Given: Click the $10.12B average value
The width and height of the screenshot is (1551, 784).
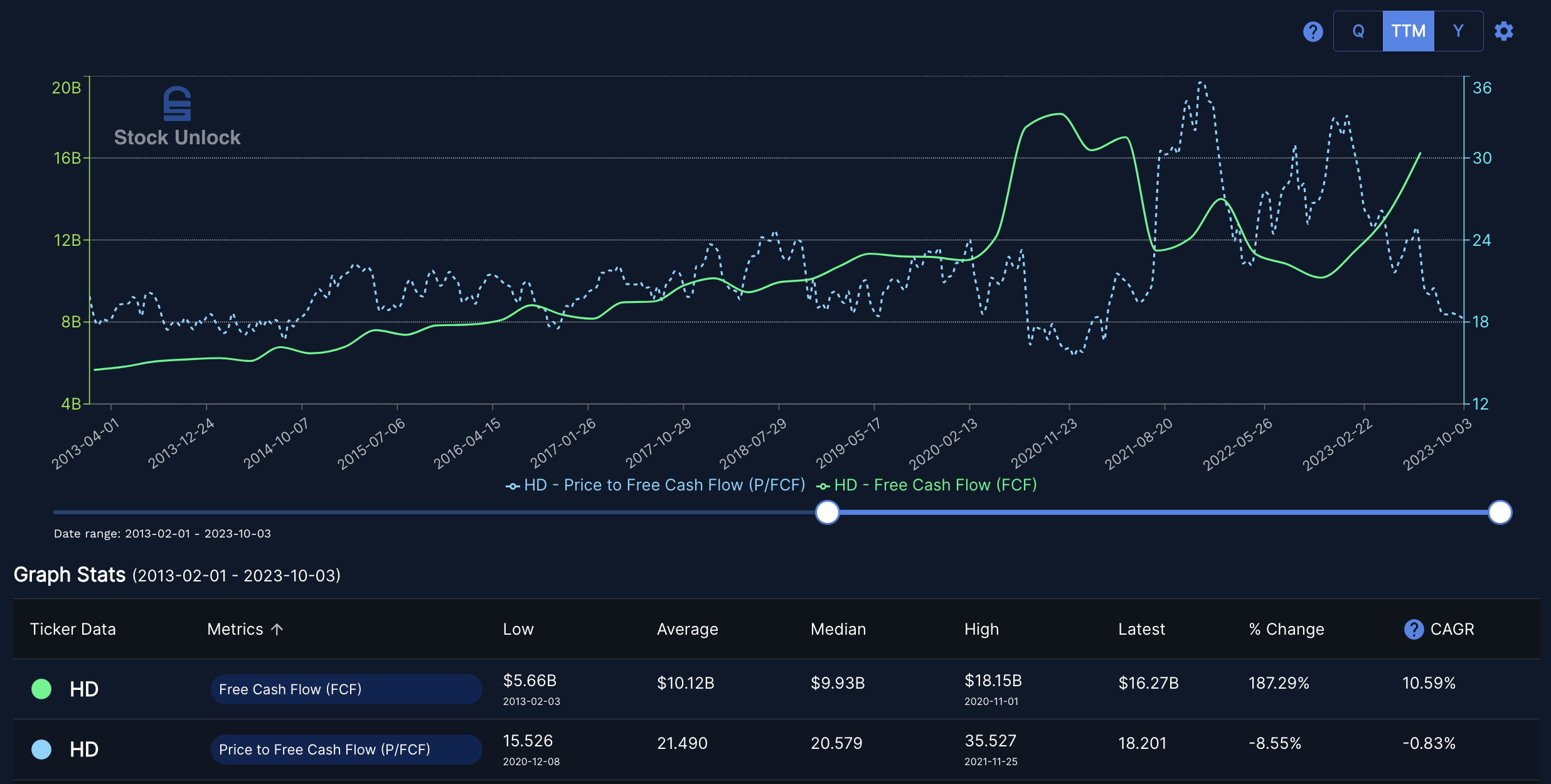Looking at the screenshot, I should (685, 683).
